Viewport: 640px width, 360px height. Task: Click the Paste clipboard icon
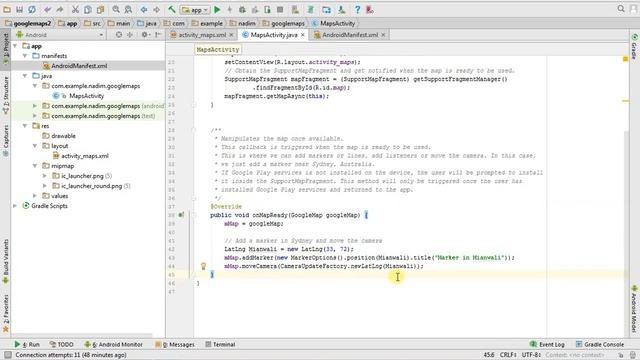point(100,9)
